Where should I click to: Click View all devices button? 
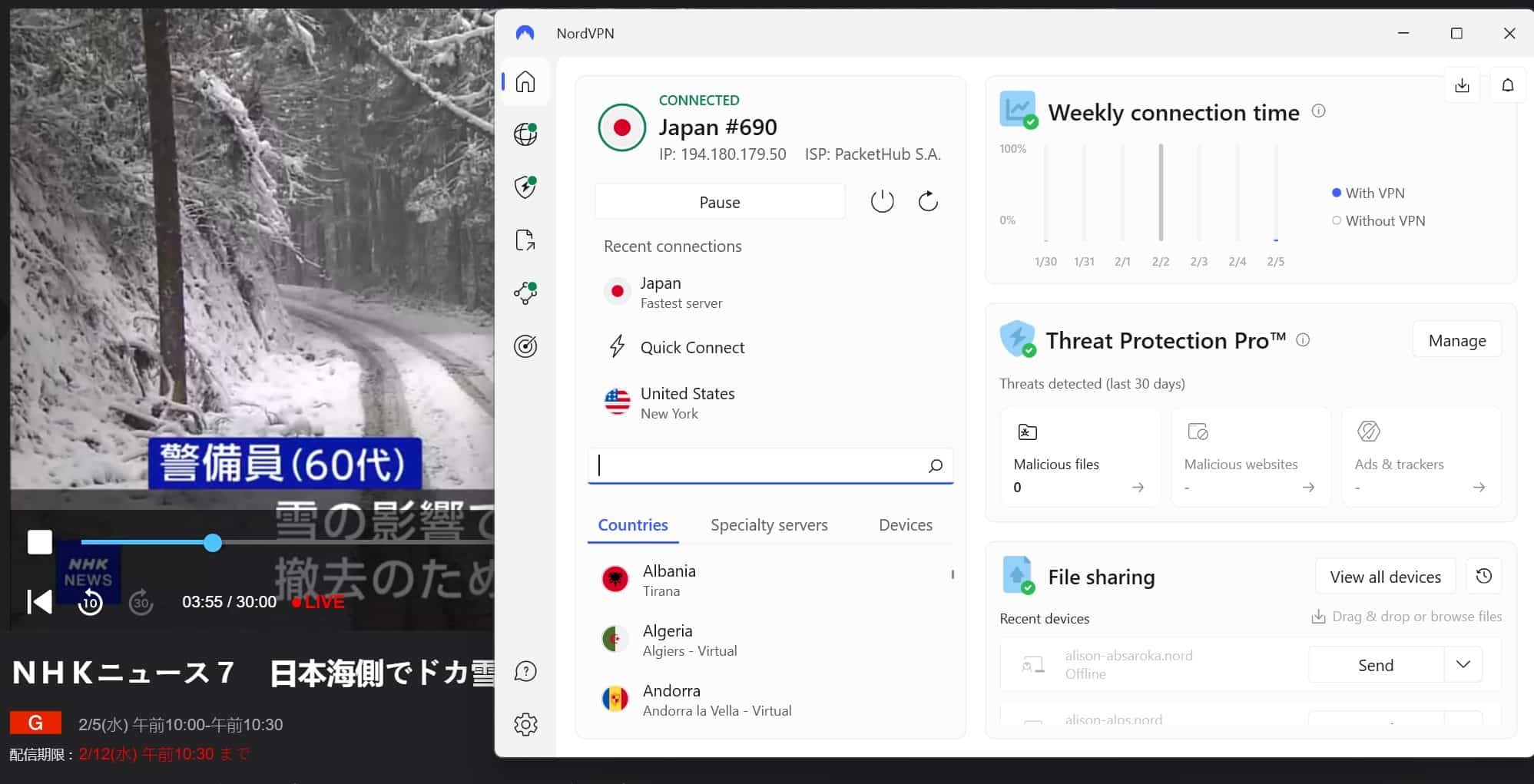[x=1385, y=577]
